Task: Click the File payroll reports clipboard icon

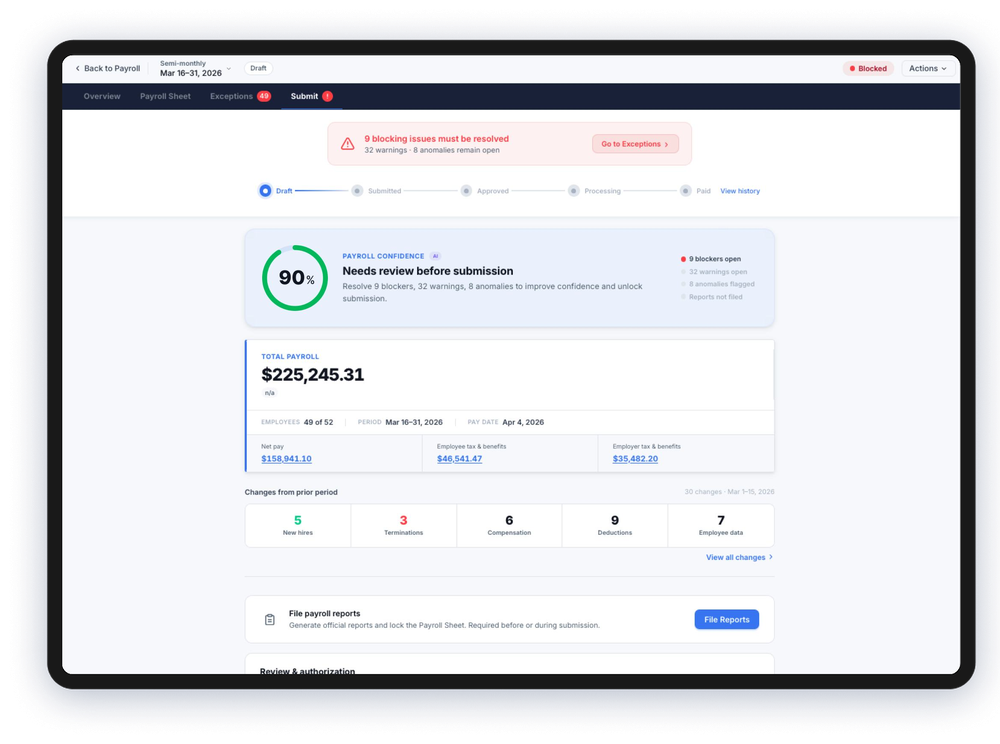Action: pos(270,620)
